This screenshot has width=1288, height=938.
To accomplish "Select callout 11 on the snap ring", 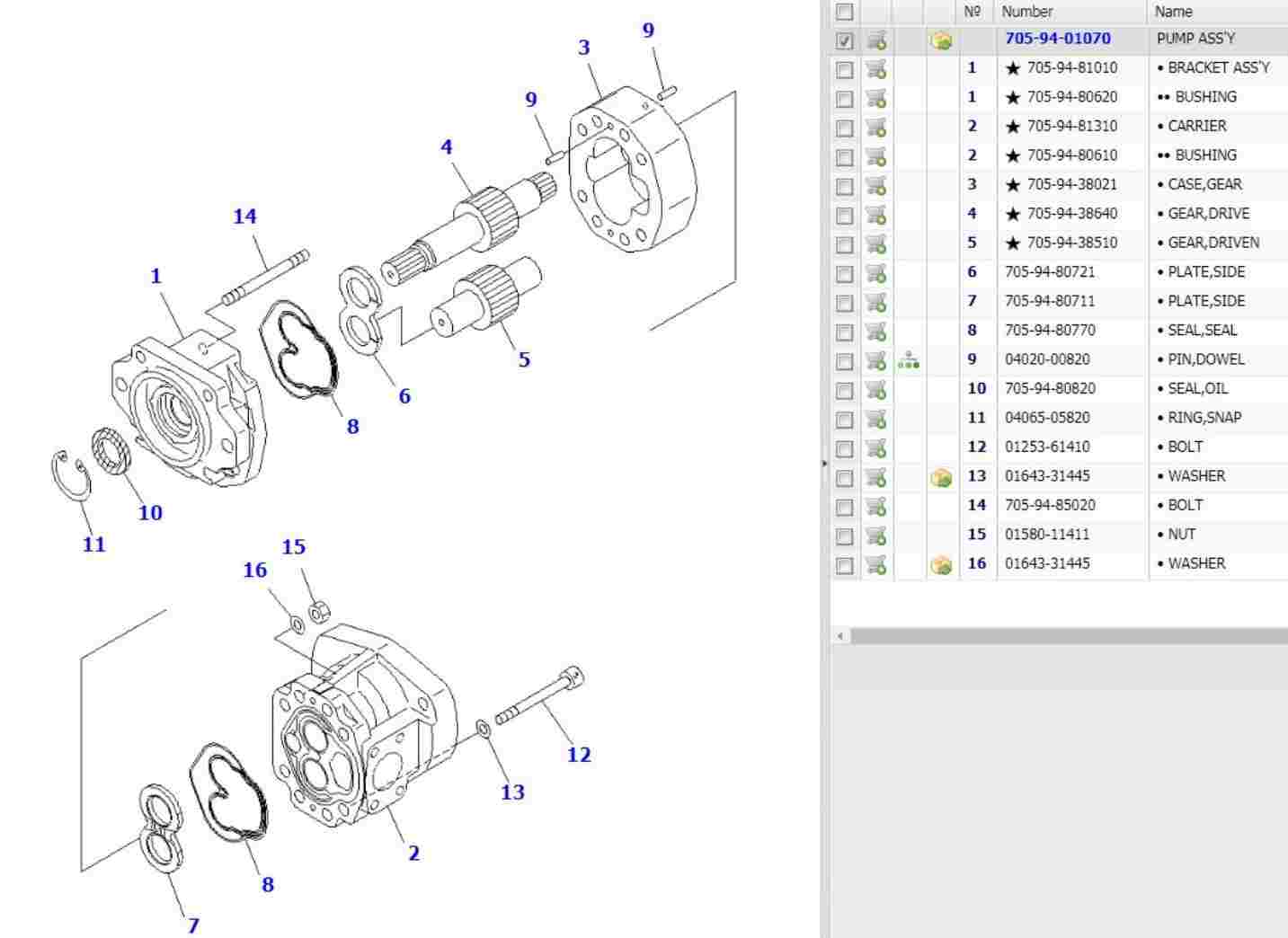I will (93, 544).
